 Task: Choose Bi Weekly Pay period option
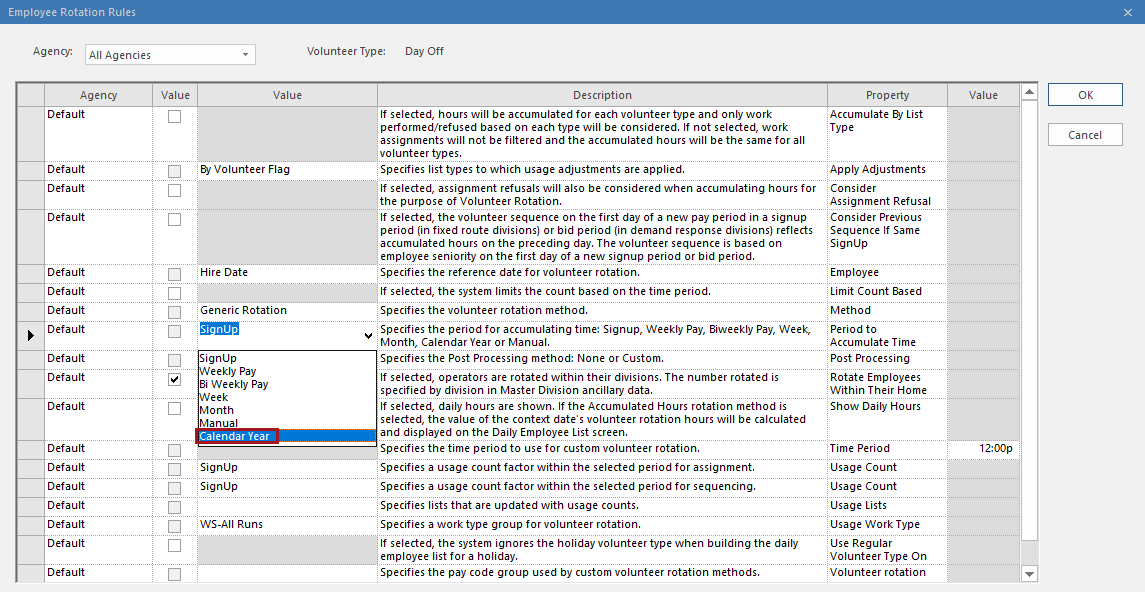233,384
